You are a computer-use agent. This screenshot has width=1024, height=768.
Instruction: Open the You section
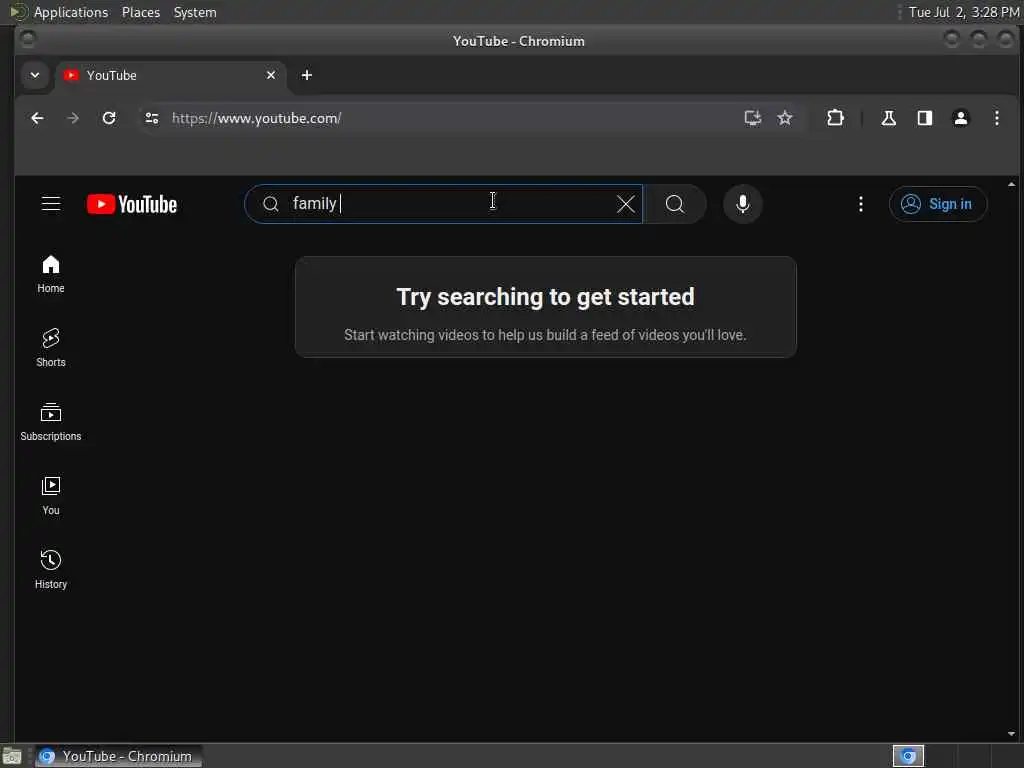[51, 496]
